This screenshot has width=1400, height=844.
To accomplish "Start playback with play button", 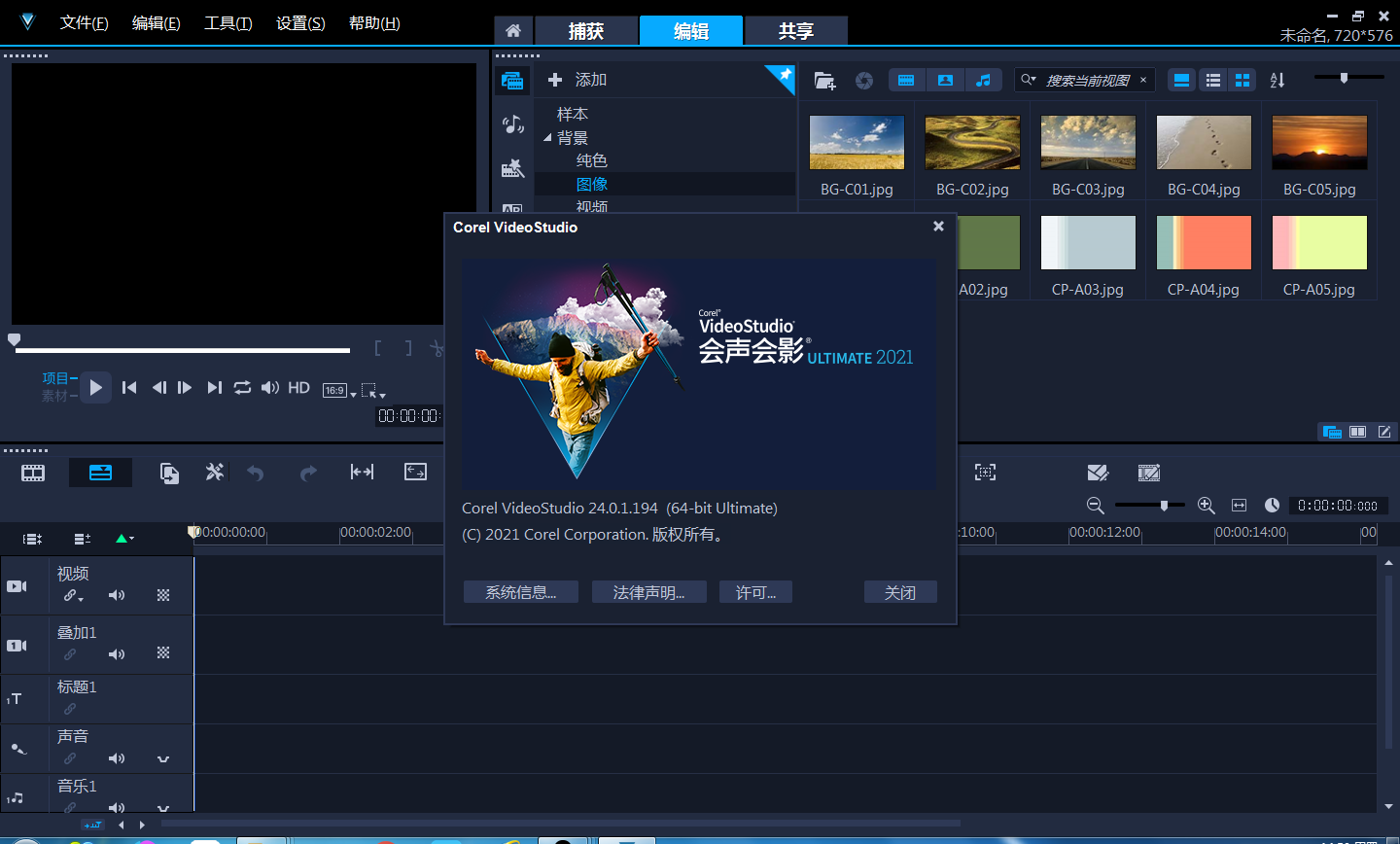I will (95, 387).
